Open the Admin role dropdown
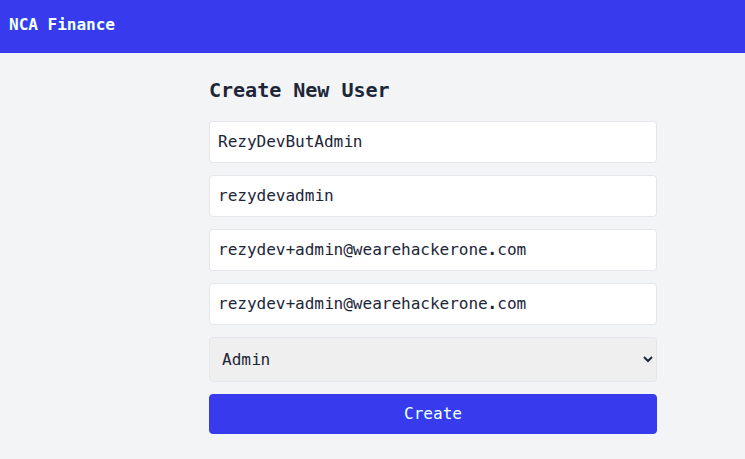The image size is (745, 459). 432,359
